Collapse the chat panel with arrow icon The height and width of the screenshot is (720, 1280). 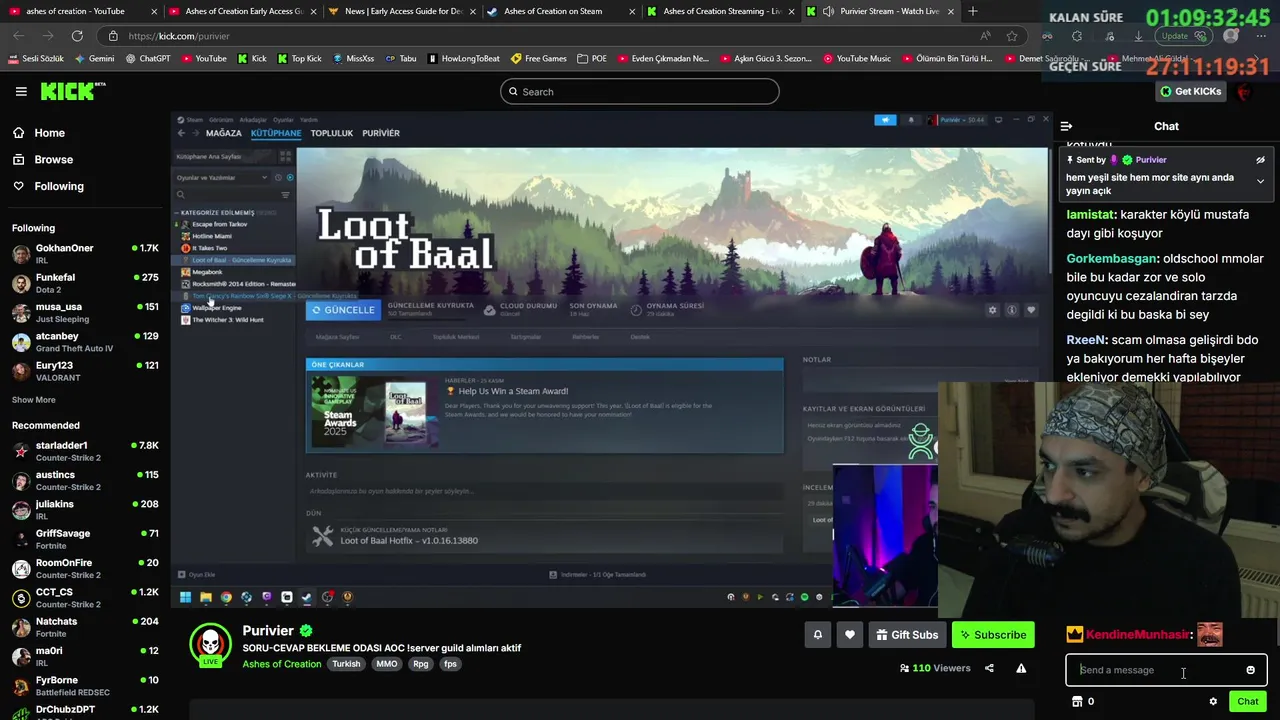(1066, 126)
